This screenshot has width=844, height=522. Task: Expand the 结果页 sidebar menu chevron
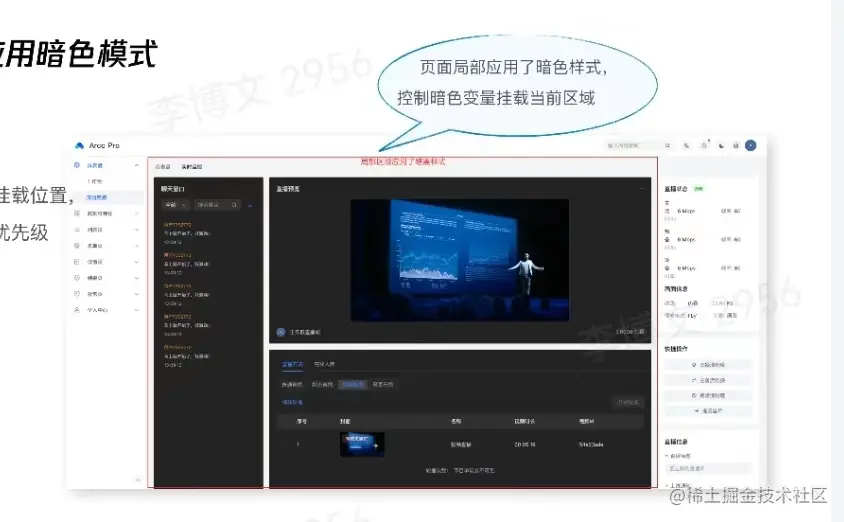click(137, 278)
